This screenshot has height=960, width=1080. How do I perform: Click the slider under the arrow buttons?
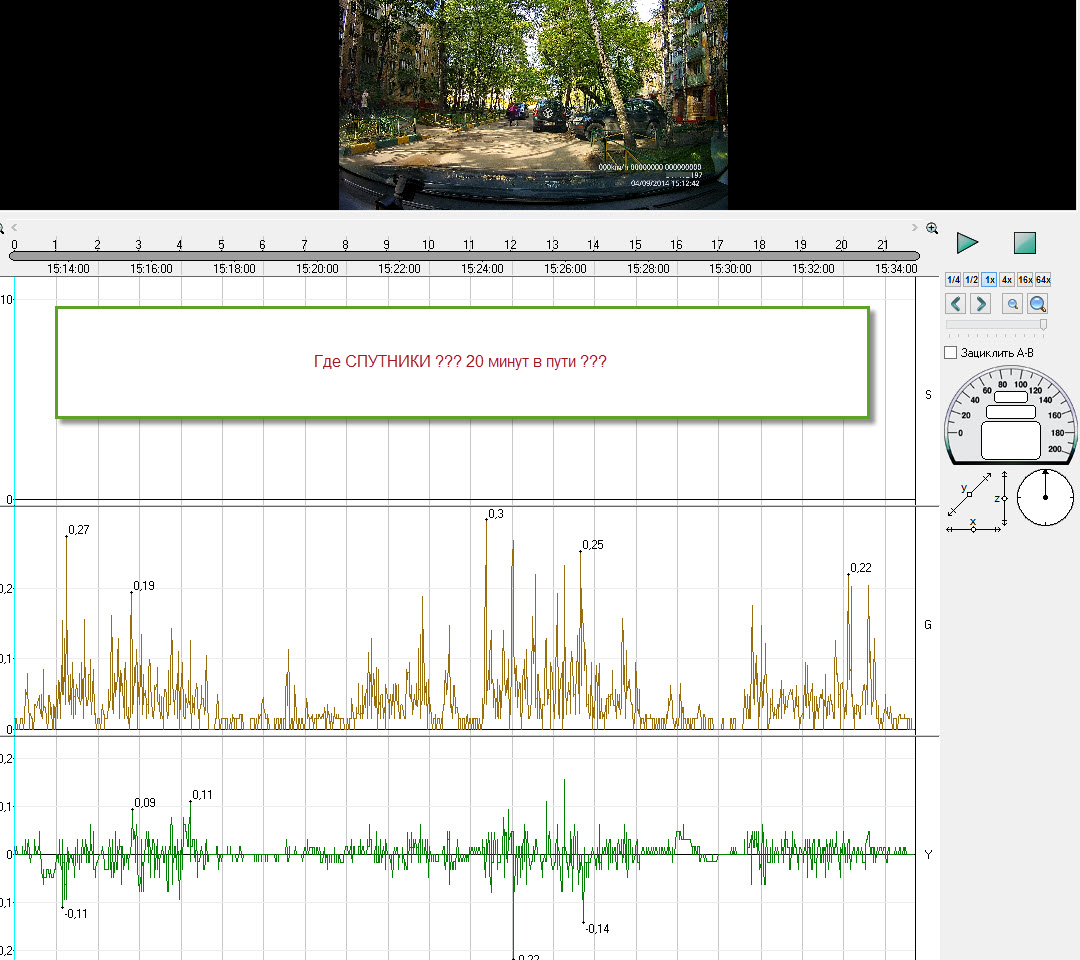[997, 325]
